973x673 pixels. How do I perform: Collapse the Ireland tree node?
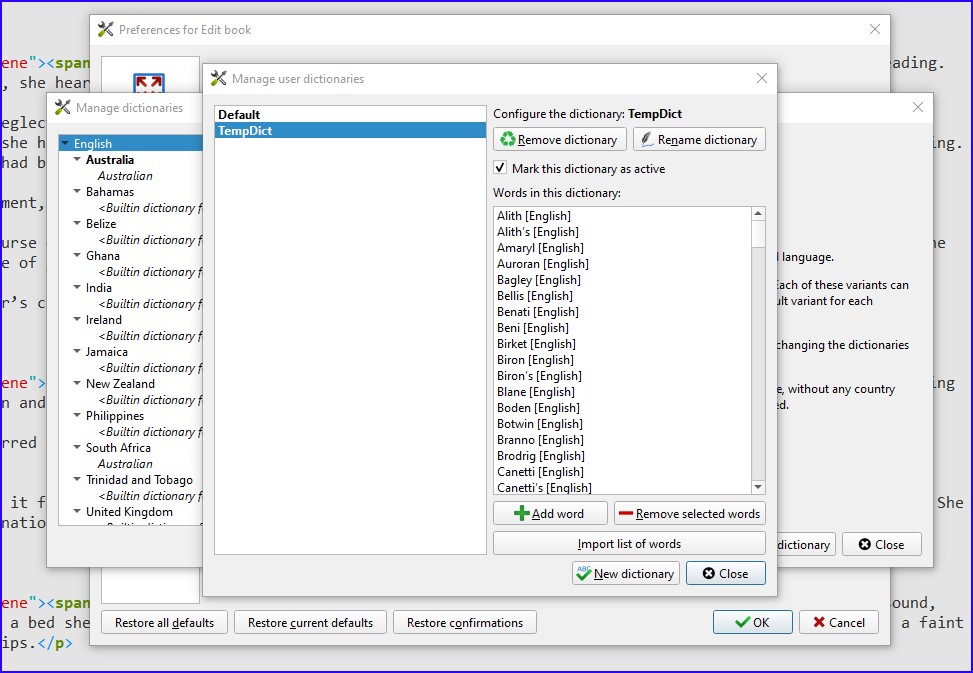(x=77, y=319)
